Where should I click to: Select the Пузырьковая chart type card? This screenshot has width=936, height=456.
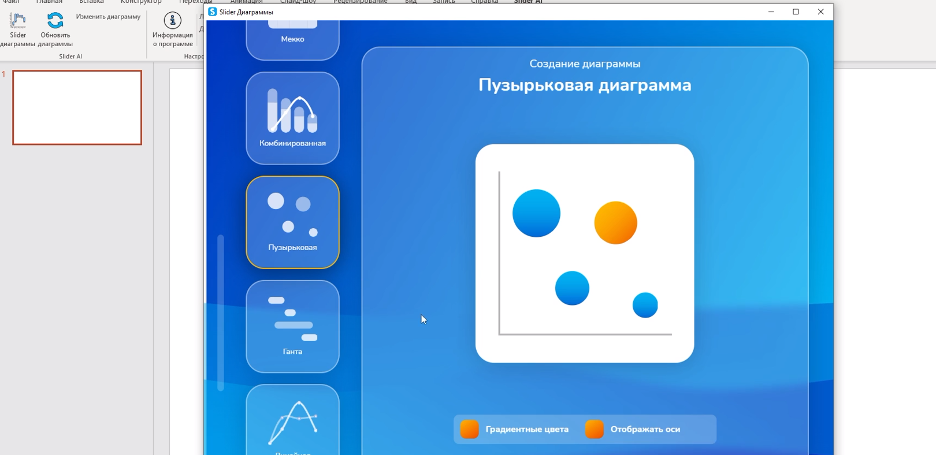tap(292, 222)
